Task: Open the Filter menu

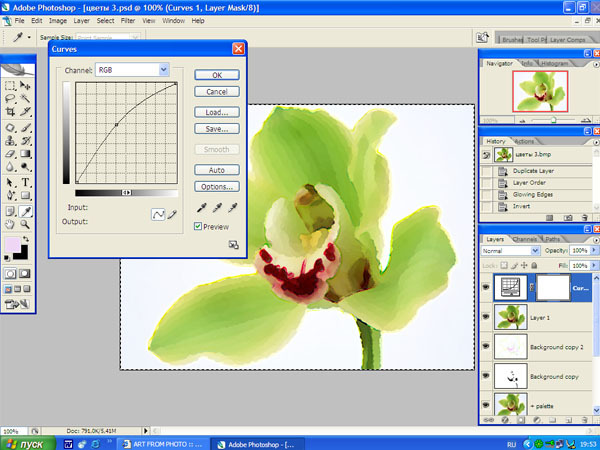Action: pyautogui.click(x=128, y=21)
